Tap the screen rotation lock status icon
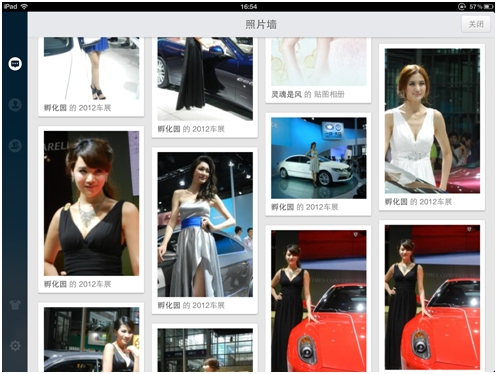 [462, 6]
